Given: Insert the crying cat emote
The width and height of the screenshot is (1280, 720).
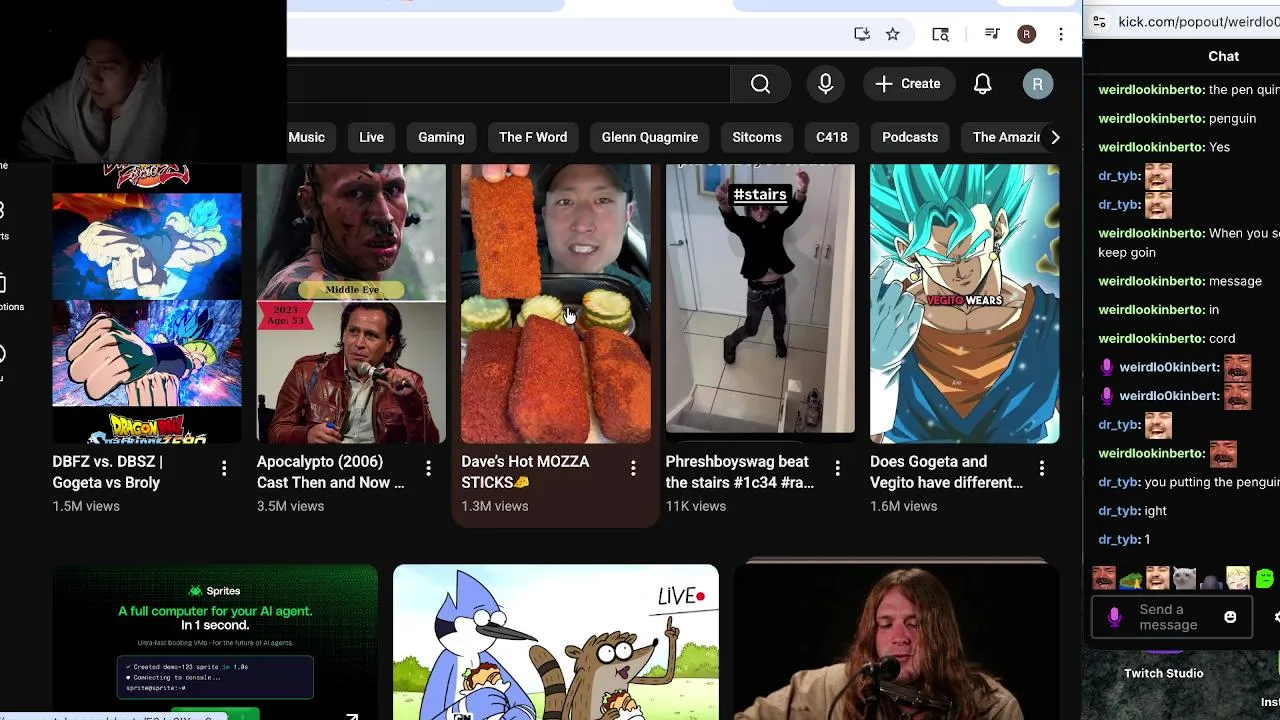Looking at the screenshot, I should (1184, 578).
